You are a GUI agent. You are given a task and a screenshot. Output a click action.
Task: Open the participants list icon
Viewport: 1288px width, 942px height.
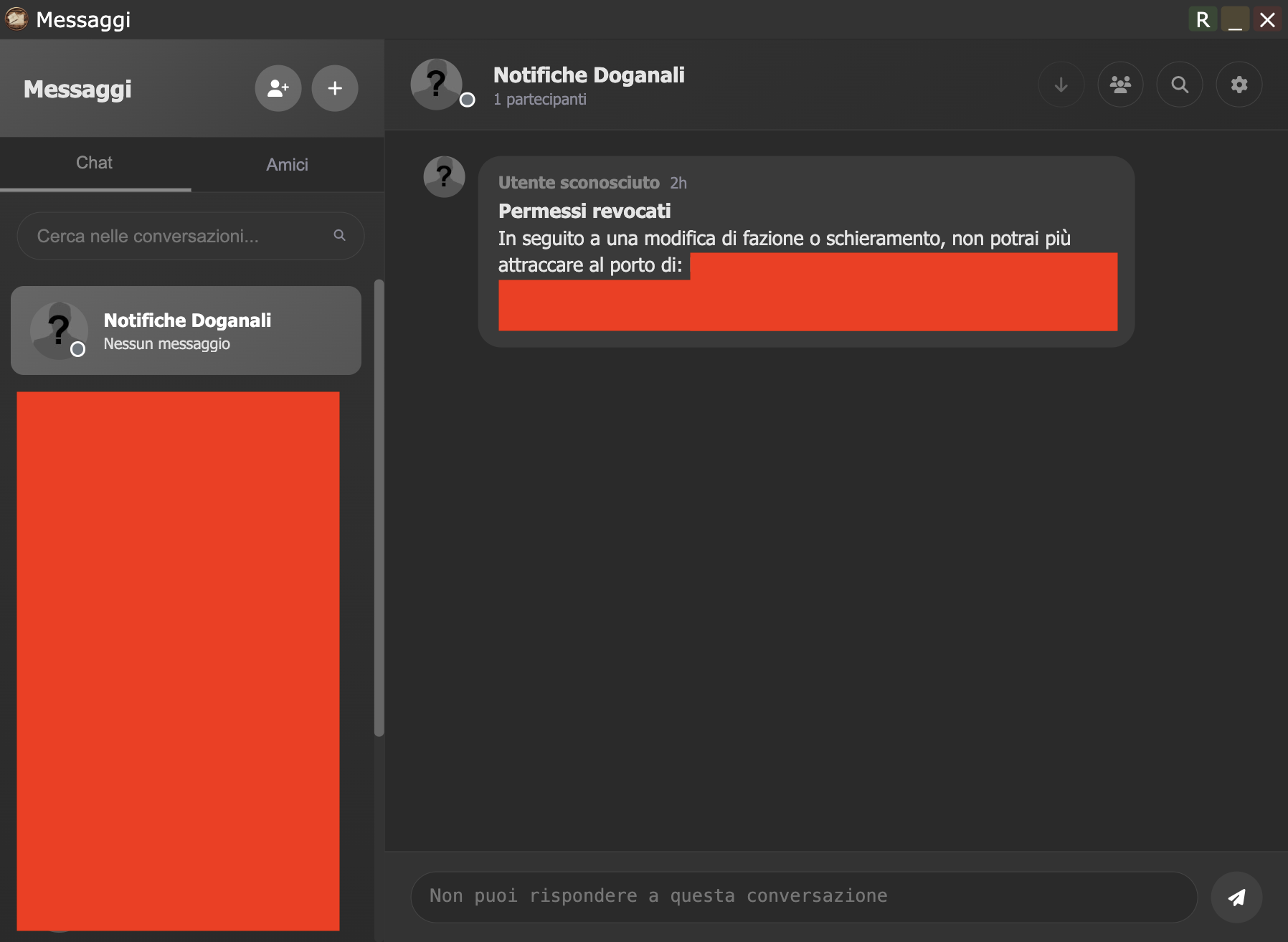pos(1120,85)
